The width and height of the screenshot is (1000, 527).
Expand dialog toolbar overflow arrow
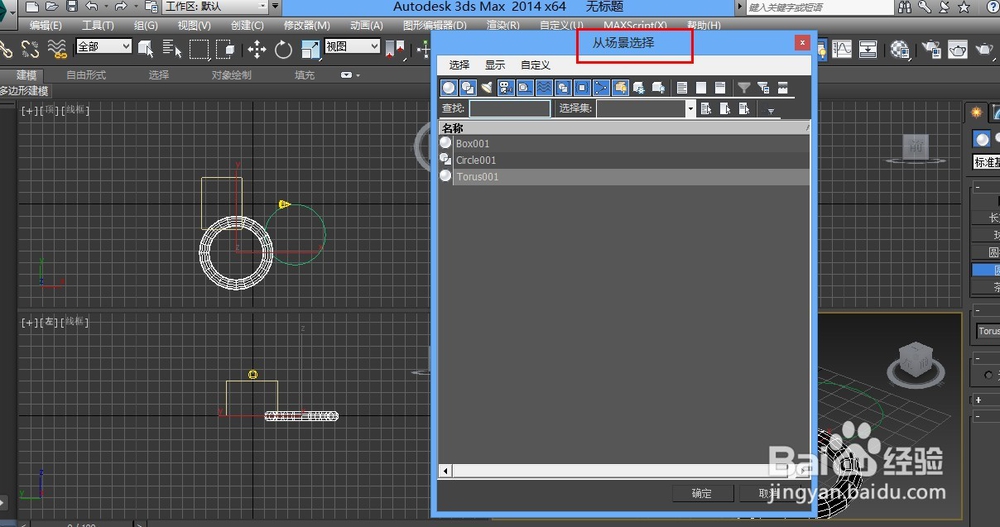(x=771, y=111)
